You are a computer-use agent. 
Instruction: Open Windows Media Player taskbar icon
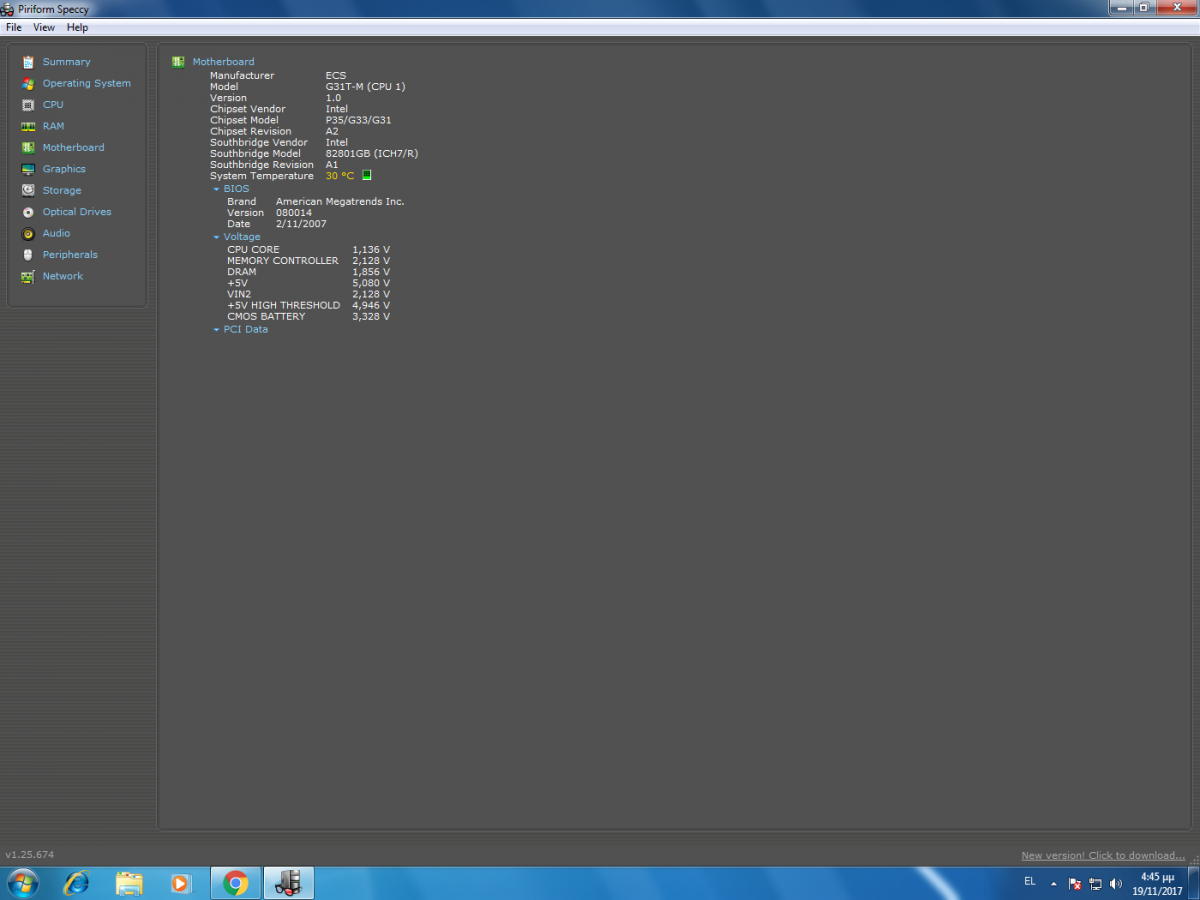click(181, 883)
